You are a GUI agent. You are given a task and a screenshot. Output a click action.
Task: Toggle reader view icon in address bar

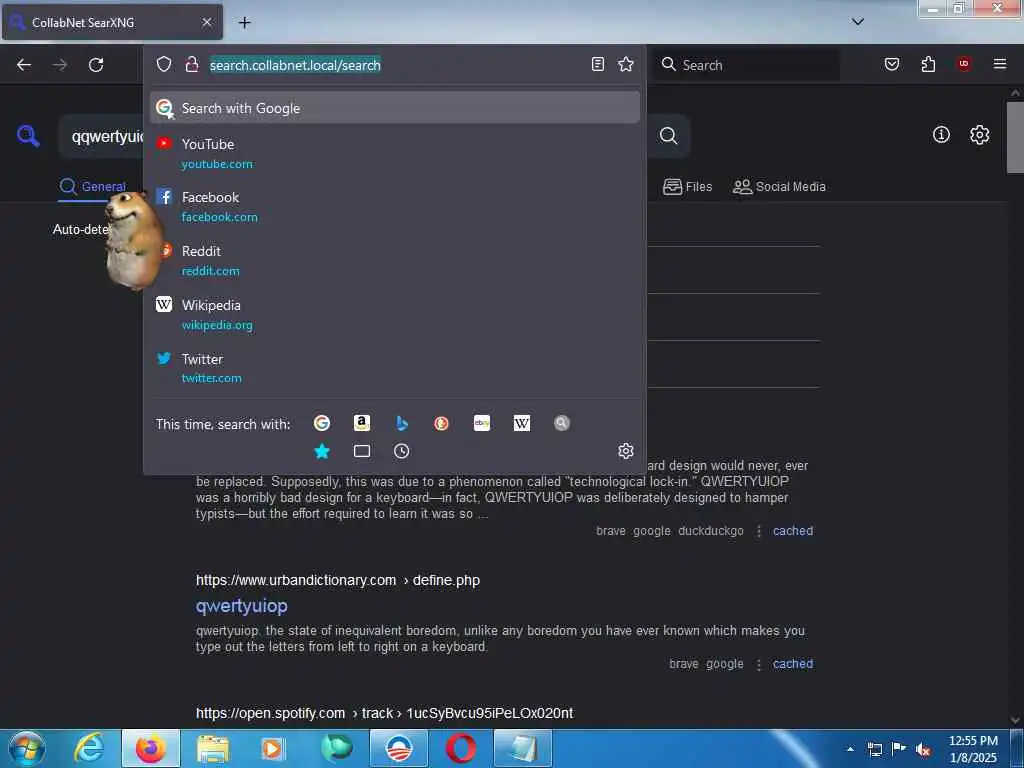pyautogui.click(x=598, y=64)
